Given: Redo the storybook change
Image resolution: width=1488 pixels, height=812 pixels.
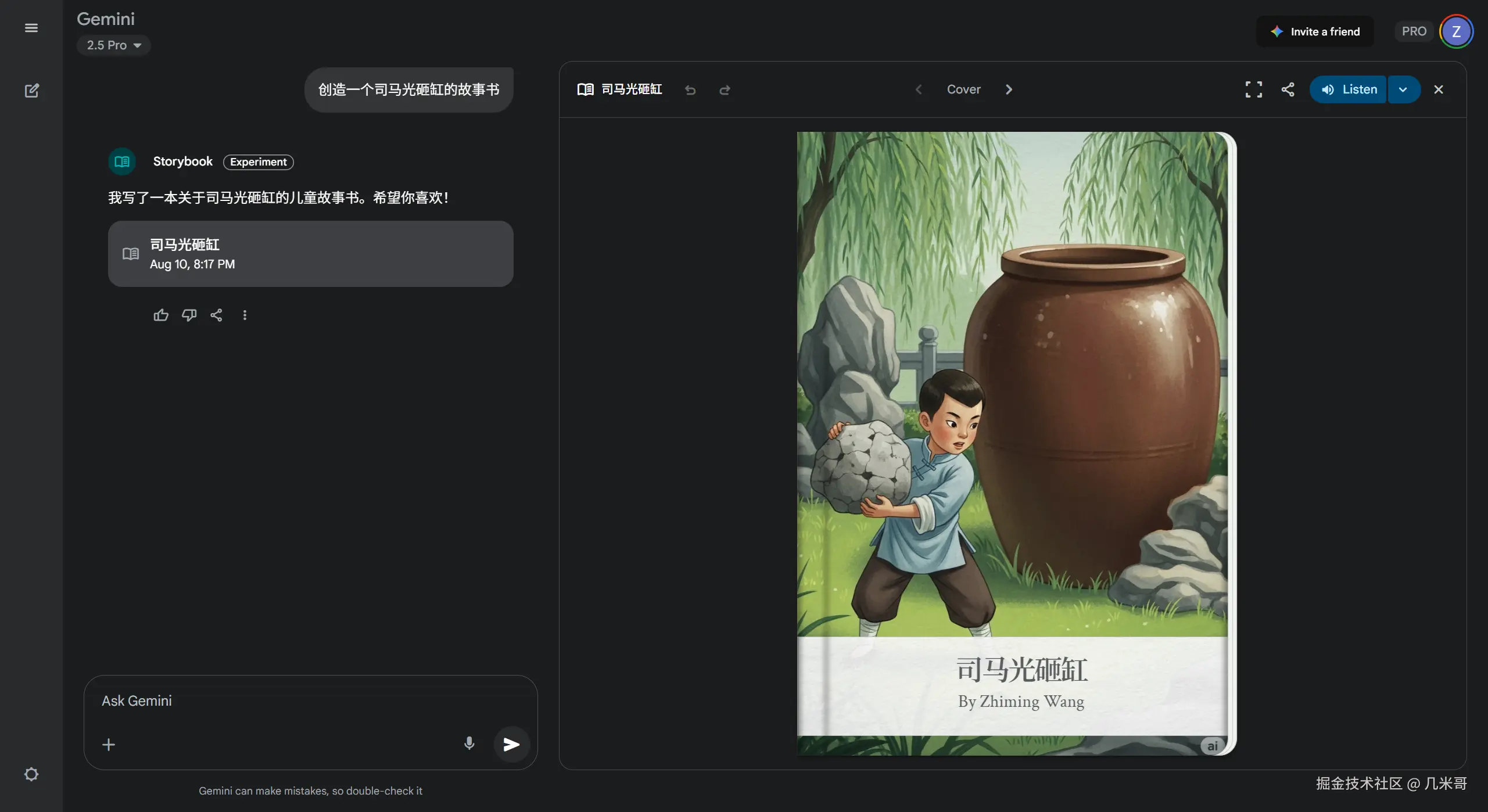Looking at the screenshot, I should pos(724,90).
